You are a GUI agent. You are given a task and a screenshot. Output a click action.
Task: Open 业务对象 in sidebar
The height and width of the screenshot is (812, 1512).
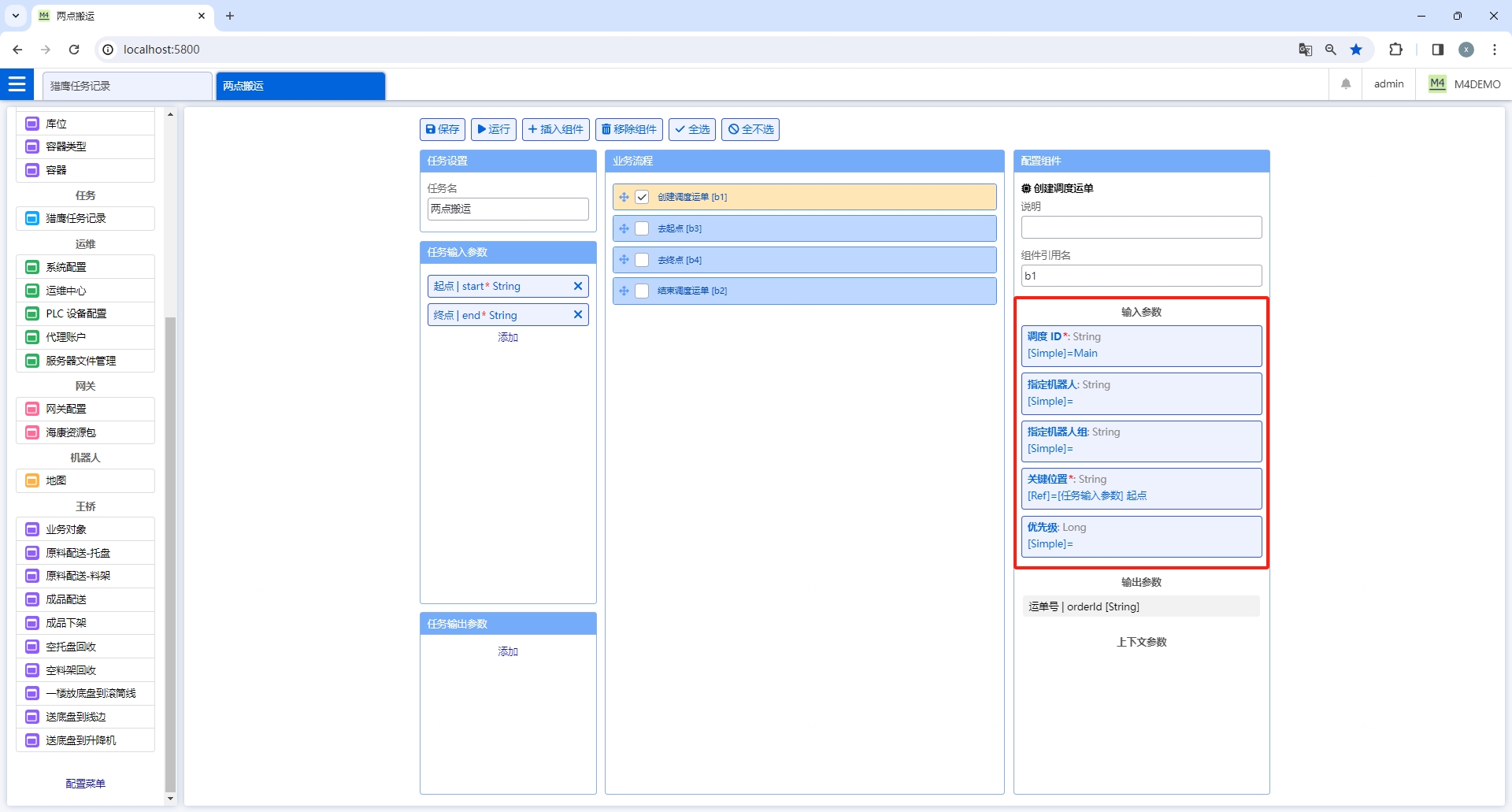85,529
